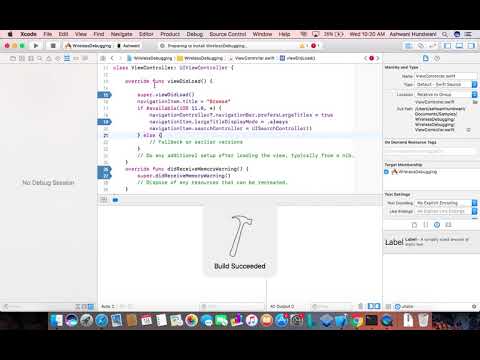Open the Ashwani device destination selector
Image resolution: width=480 pixels, height=360 pixels.
pyautogui.click(x=129, y=46)
